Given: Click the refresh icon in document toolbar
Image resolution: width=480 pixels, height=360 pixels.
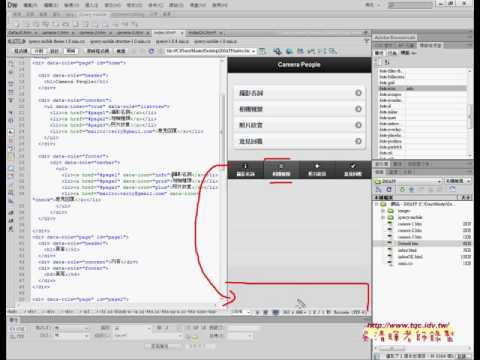Looking at the screenshot, I should (x=151, y=51).
